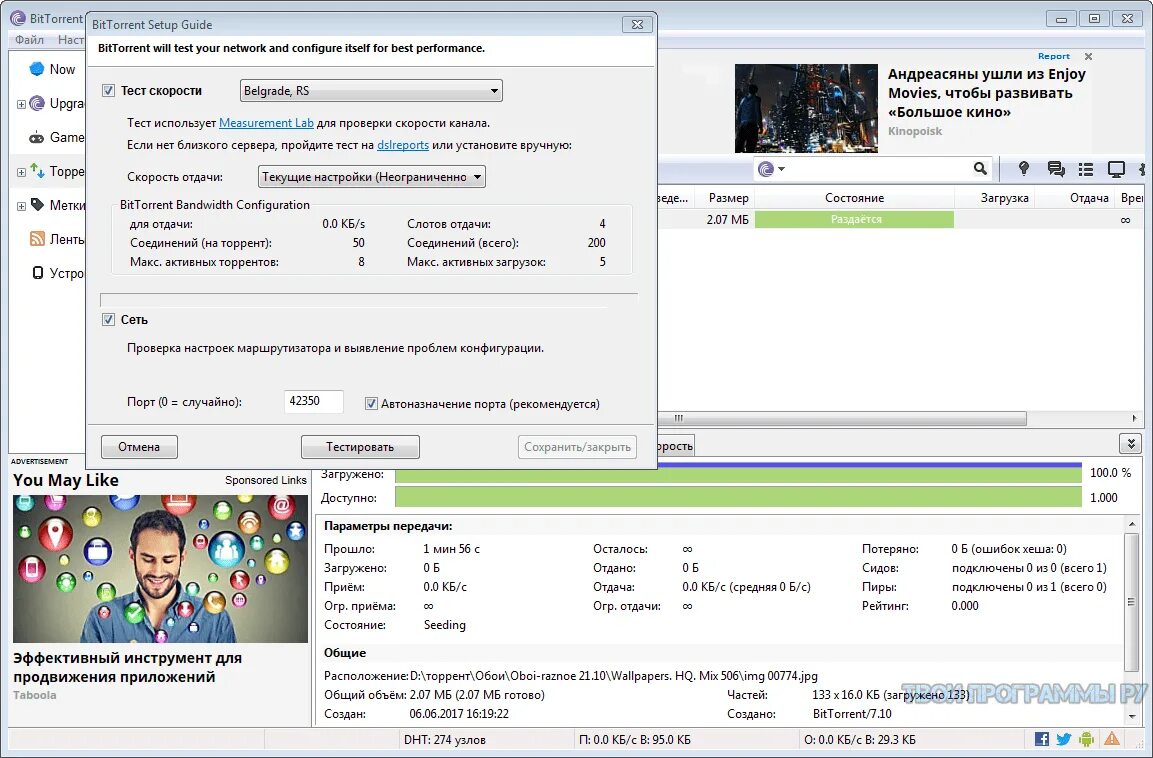Click the 1 мин 56 с elapsed value
Screen dimensions: 1153x758
click(451, 549)
